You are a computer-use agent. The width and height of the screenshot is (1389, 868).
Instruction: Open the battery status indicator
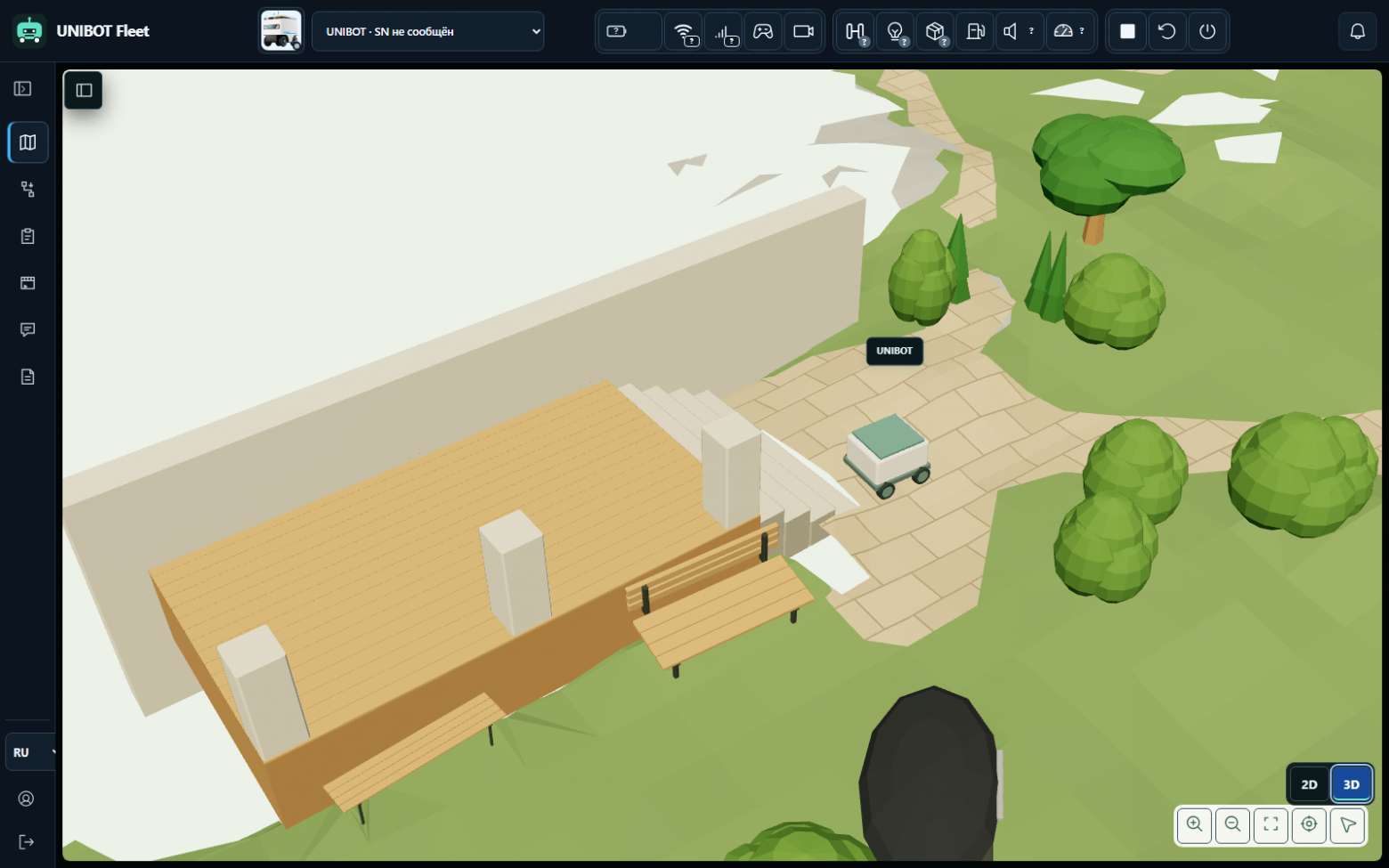pyautogui.click(x=629, y=31)
